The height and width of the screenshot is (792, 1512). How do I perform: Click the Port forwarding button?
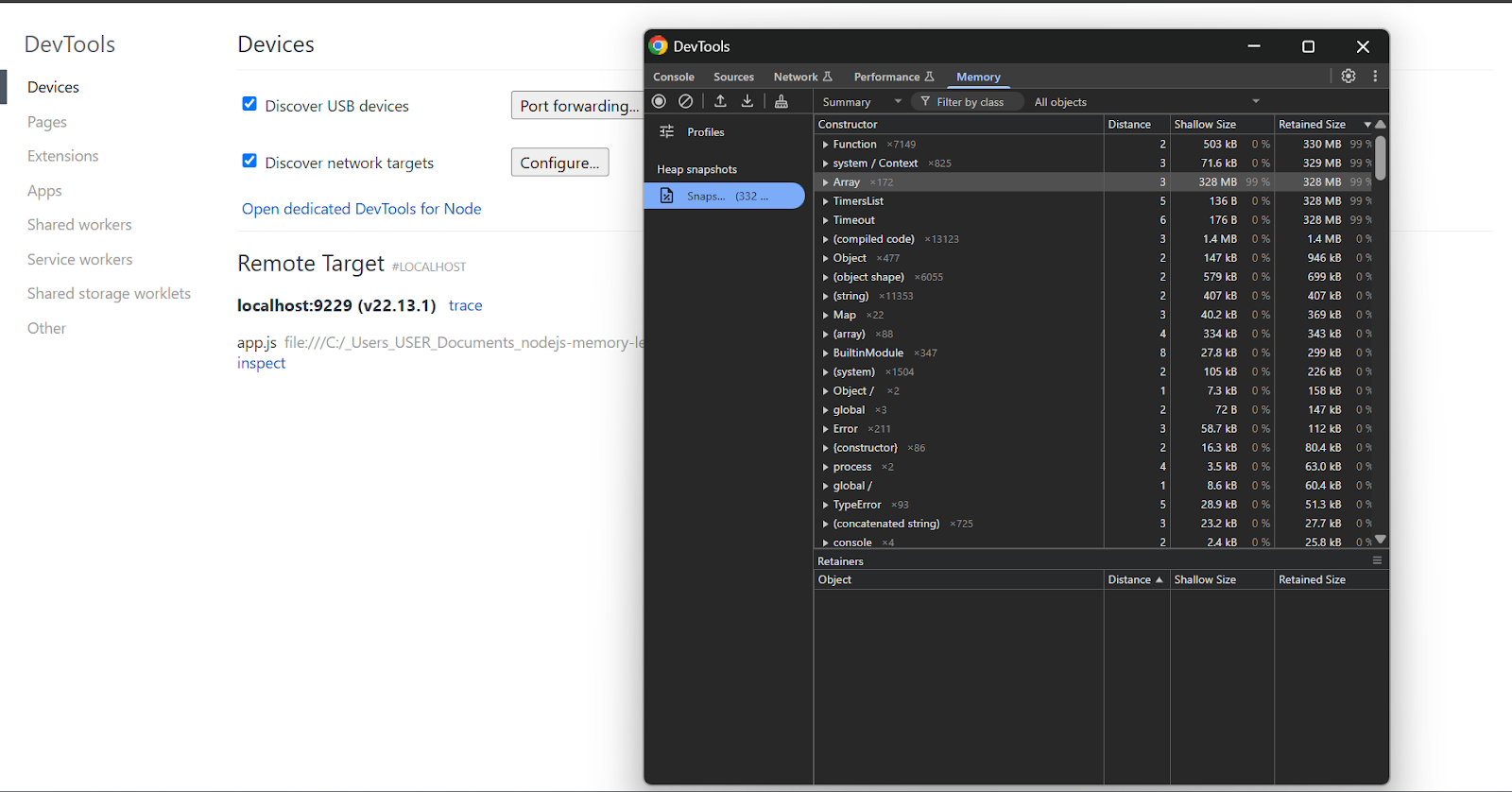[x=577, y=105]
